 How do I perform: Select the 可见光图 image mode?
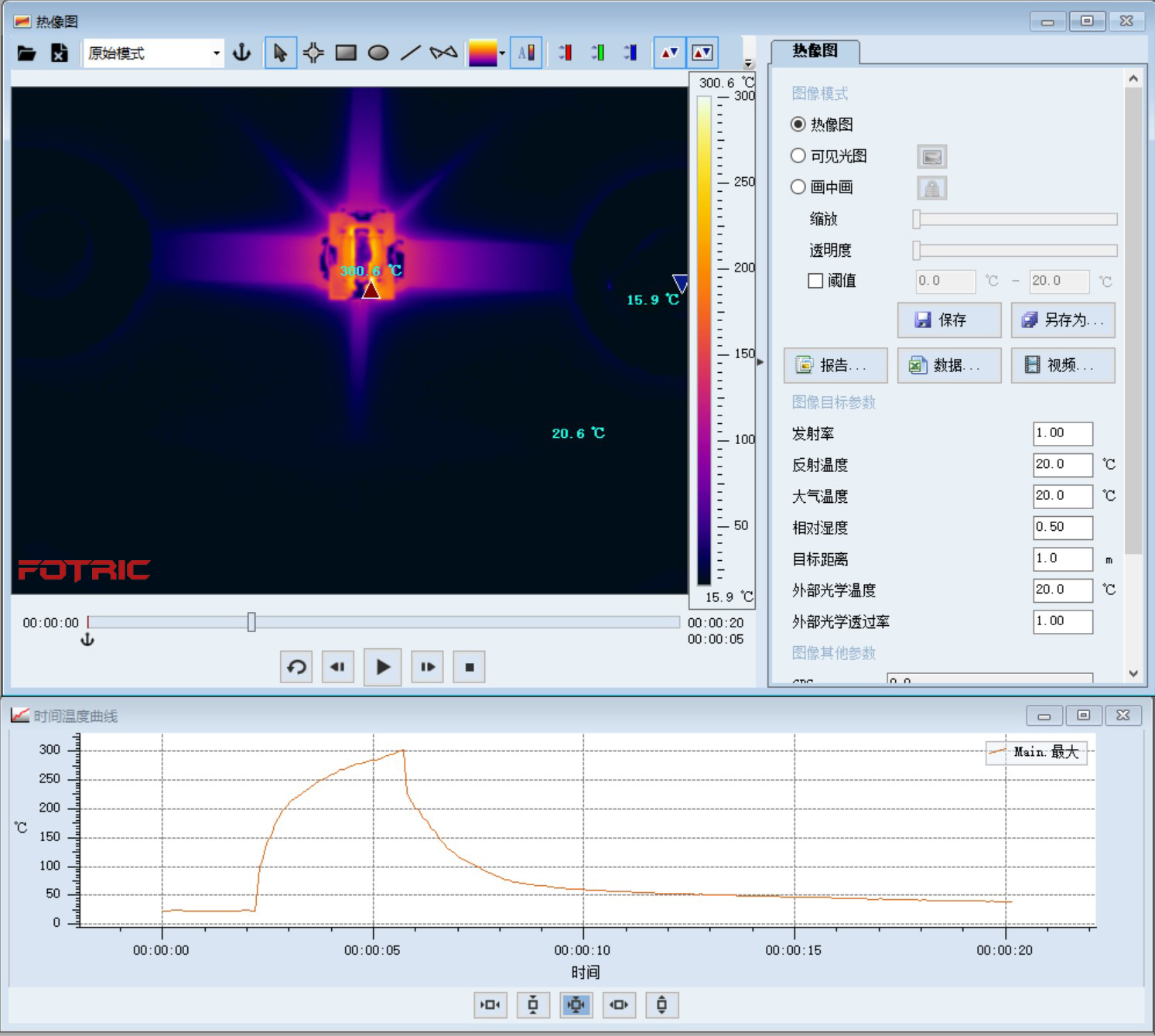click(798, 156)
